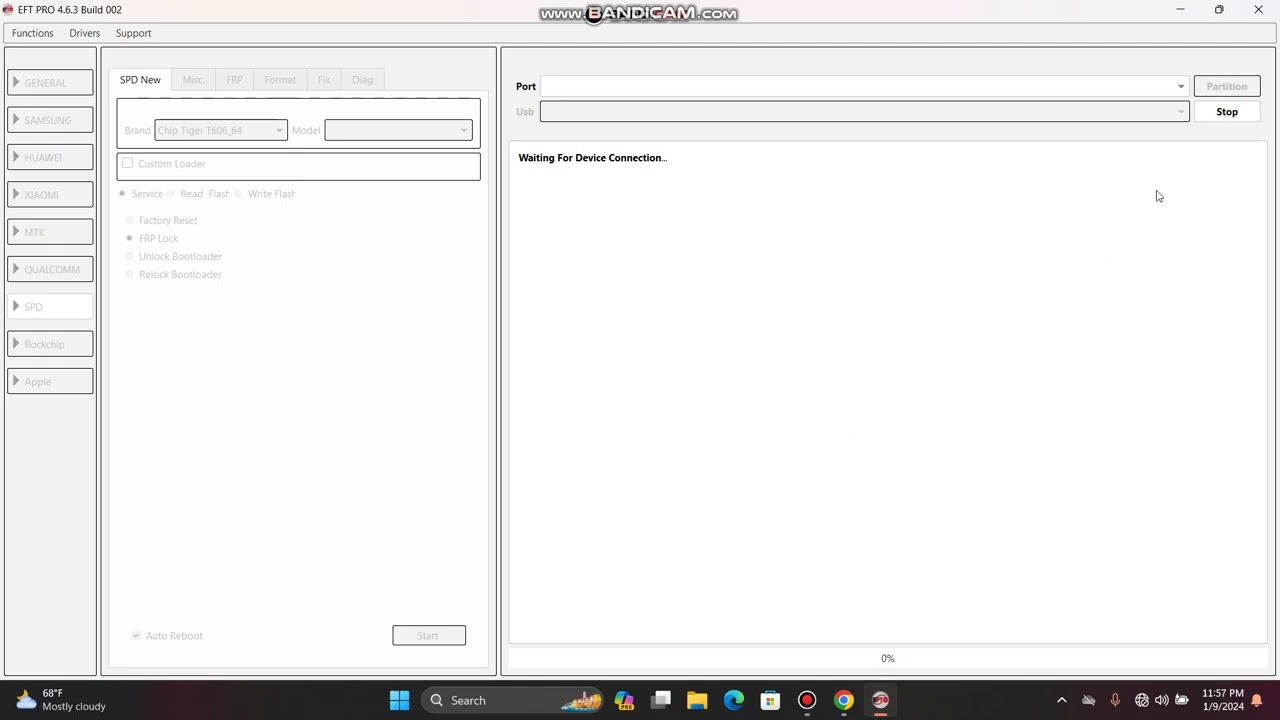Choose the FRP Lock option
The image size is (1280, 720).
pos(129,238)
